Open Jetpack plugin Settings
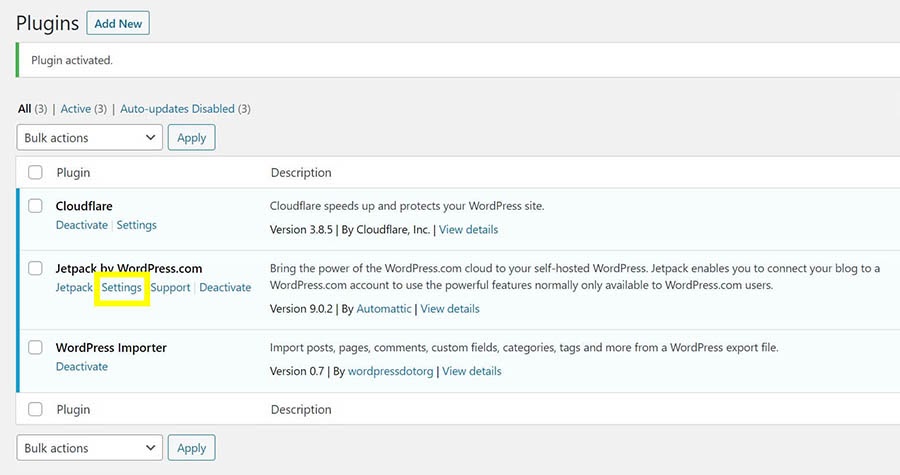The width and height of the screenshot is (900, 475). [121, 287]
